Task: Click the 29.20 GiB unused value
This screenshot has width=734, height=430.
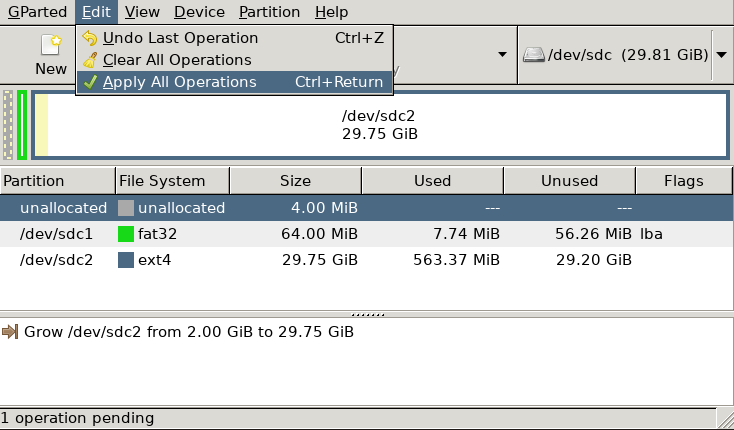Action: (x=594, y=260)
